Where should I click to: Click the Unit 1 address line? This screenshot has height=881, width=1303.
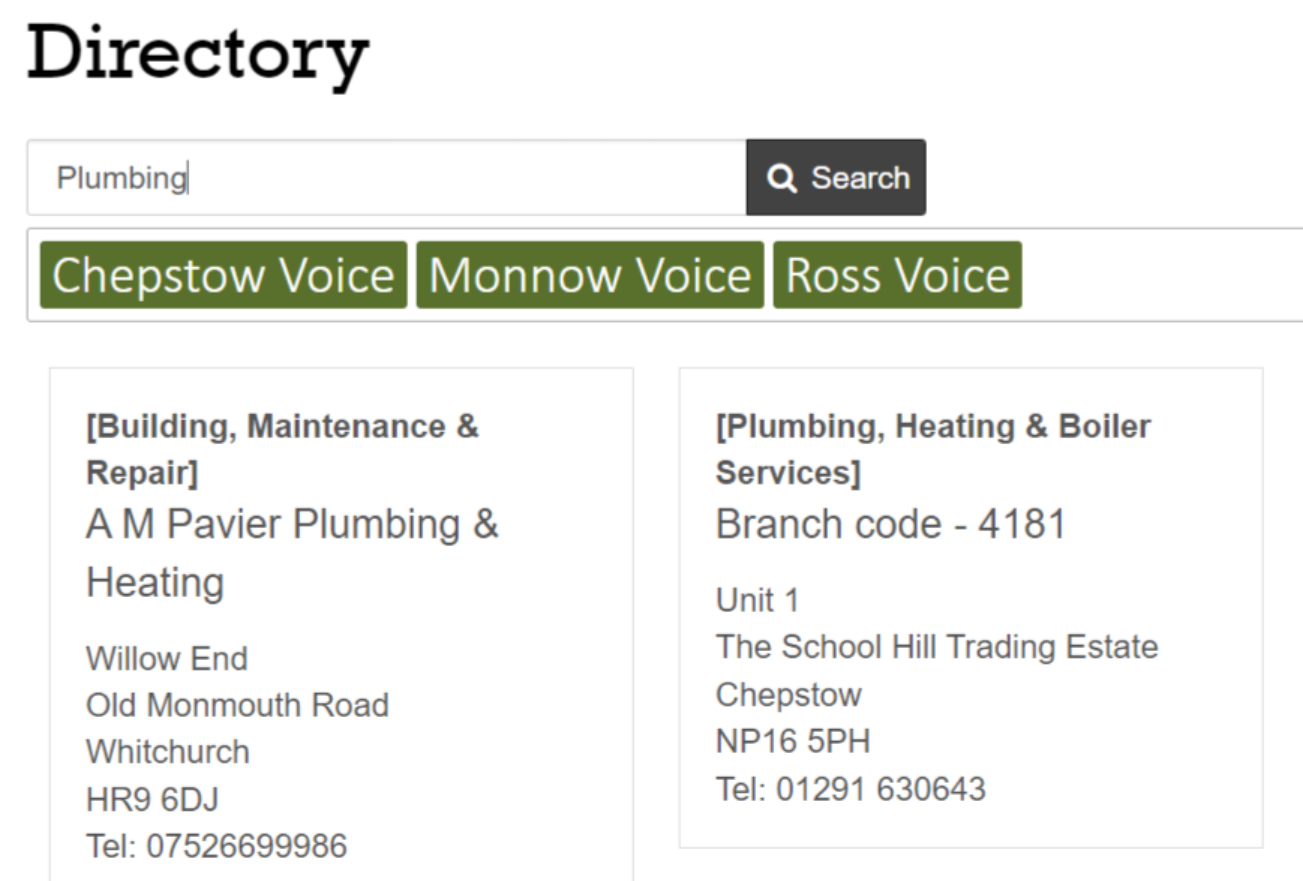757,601
